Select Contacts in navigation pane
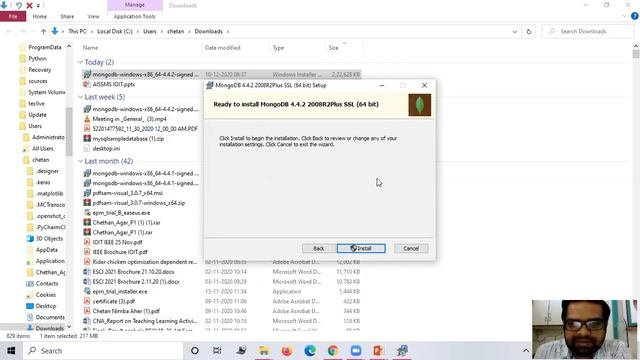The height and width of the screenshot is (360, 640). click(47, 283)
